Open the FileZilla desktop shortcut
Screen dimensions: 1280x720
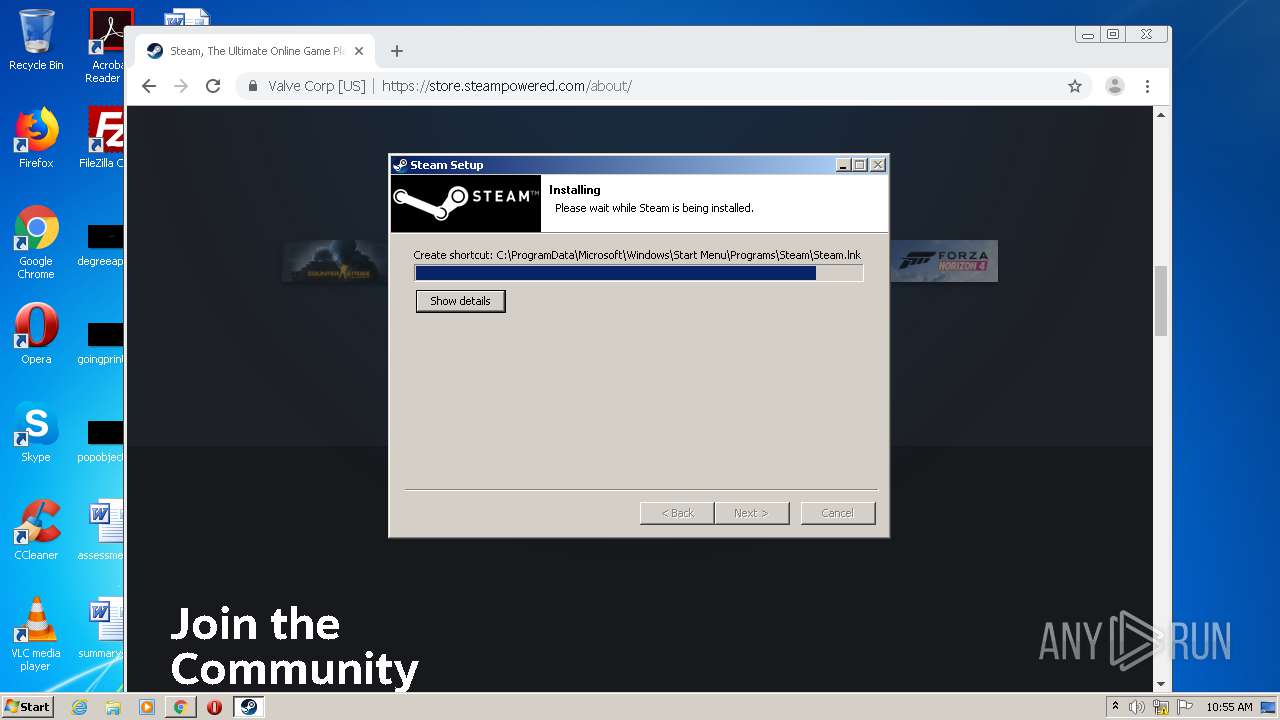[x=102, y=138]
